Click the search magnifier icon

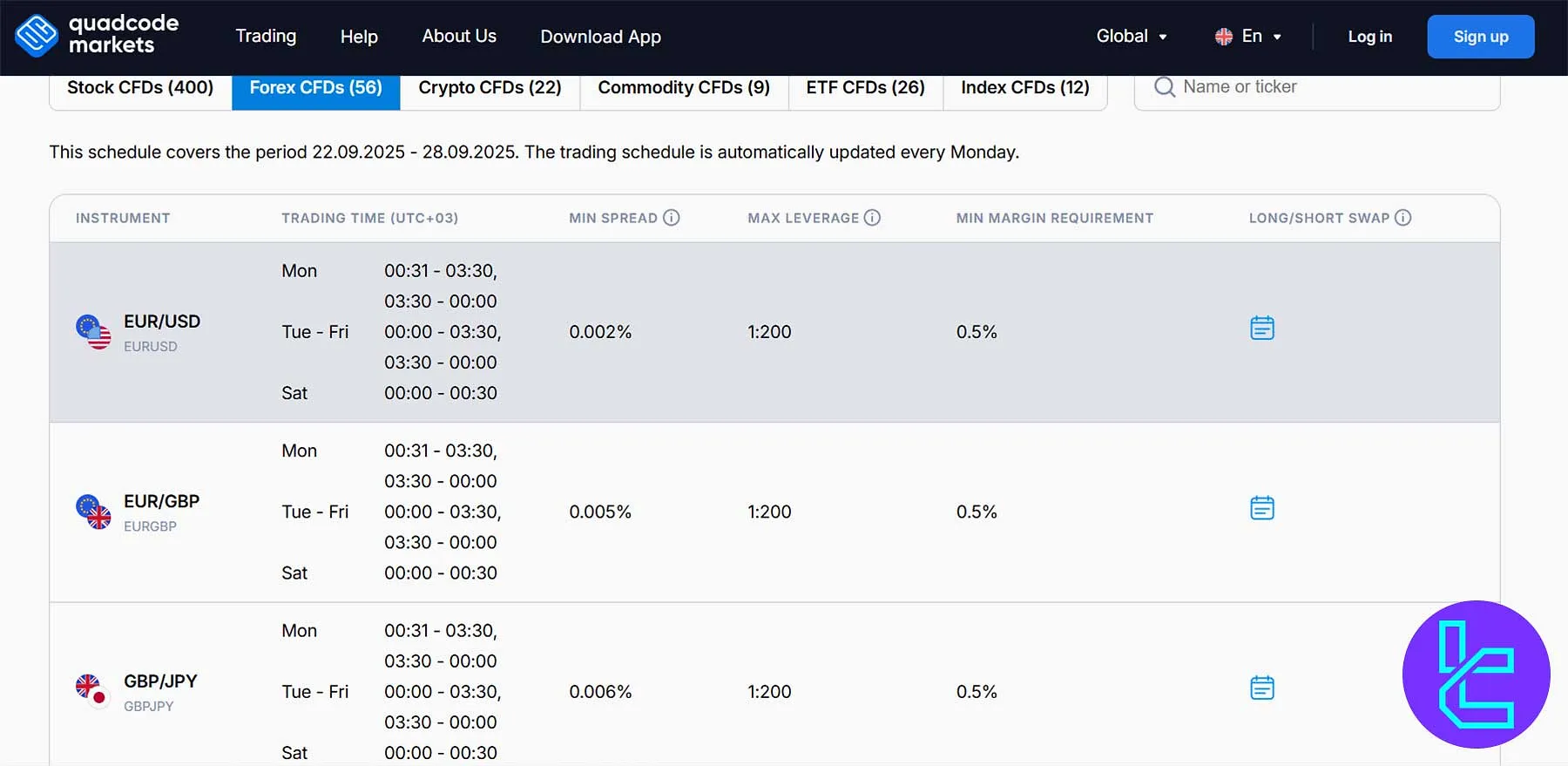click(1164, 87)
